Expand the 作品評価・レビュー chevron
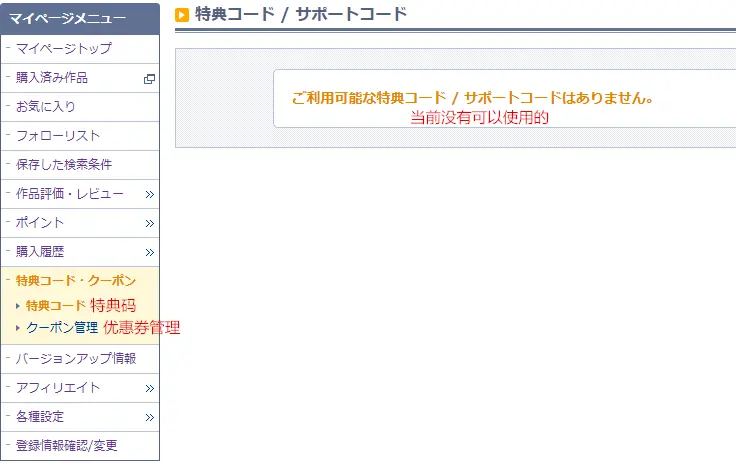 pyautogui.click(x=150, y=194)
